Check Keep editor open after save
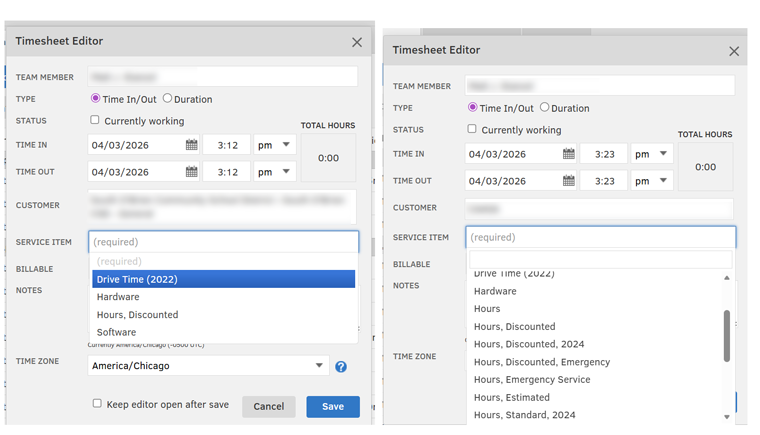760x435 pixels. click(x=97, y=404)
